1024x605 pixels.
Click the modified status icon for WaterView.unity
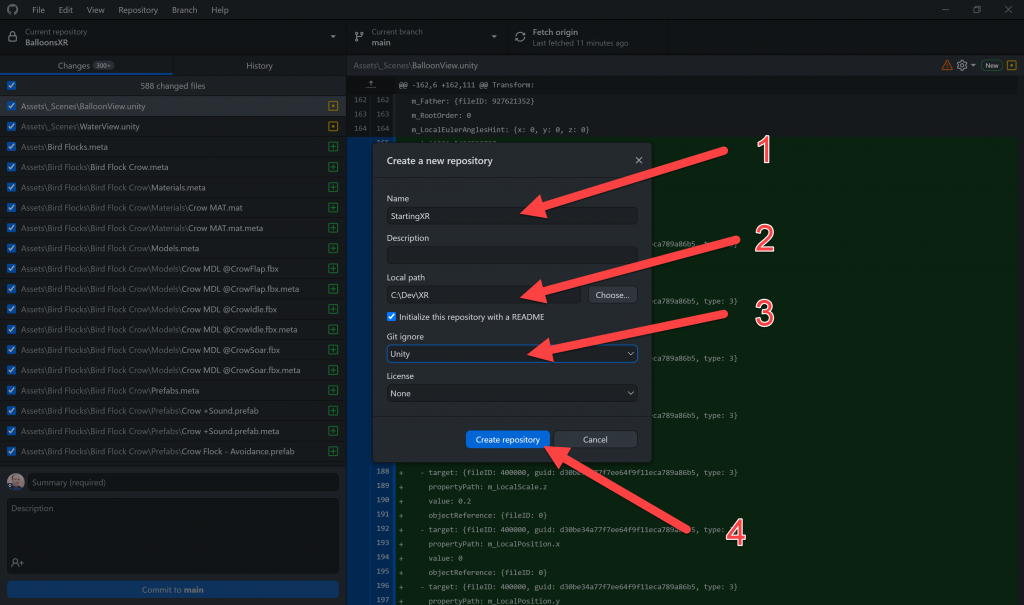pyautogui.click(x=333, y=126)
